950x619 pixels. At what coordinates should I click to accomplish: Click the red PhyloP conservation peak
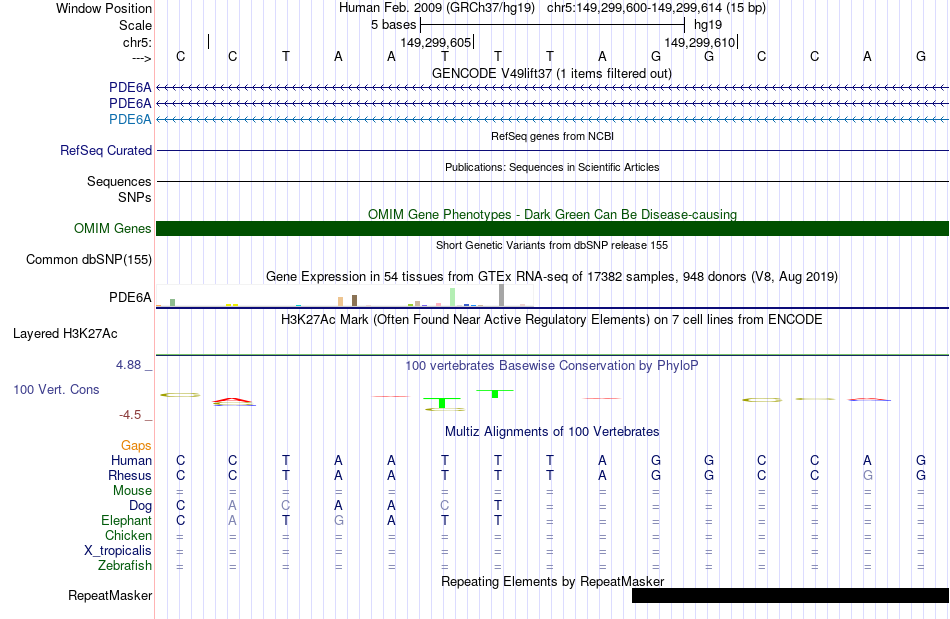pyautogui.click(x=233, y=400)
